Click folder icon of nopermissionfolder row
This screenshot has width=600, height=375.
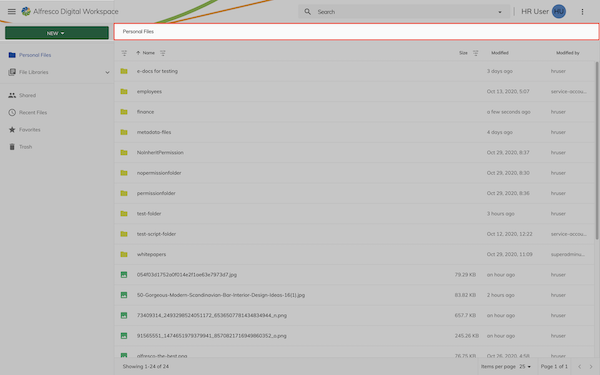[x=124, y=173]
